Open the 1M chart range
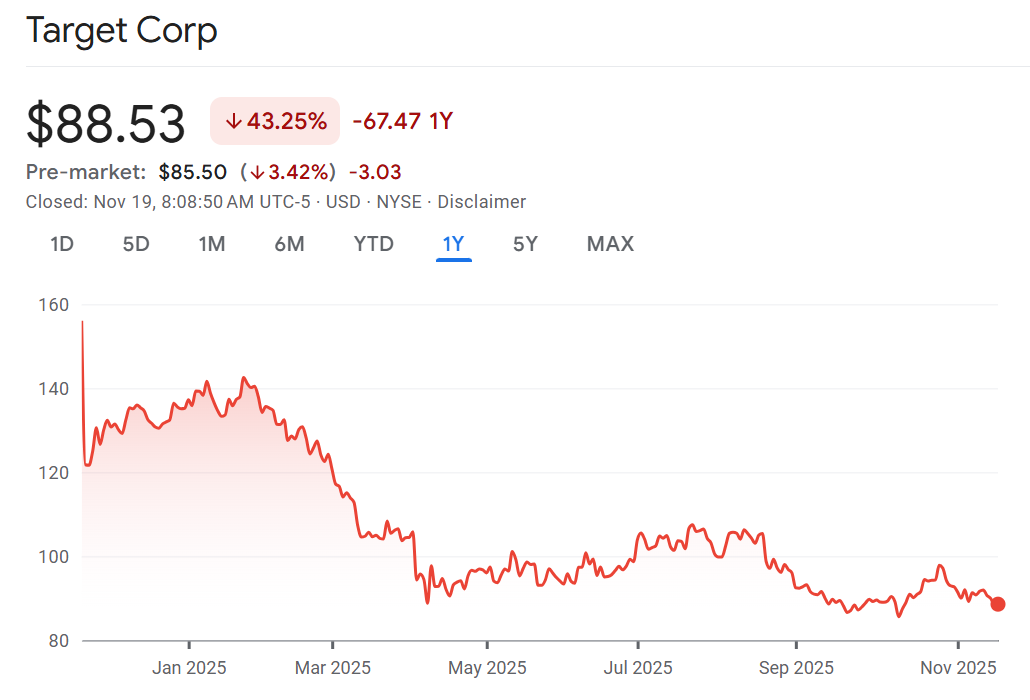This screenshot has width=1030, height=700. coord(211,244)
